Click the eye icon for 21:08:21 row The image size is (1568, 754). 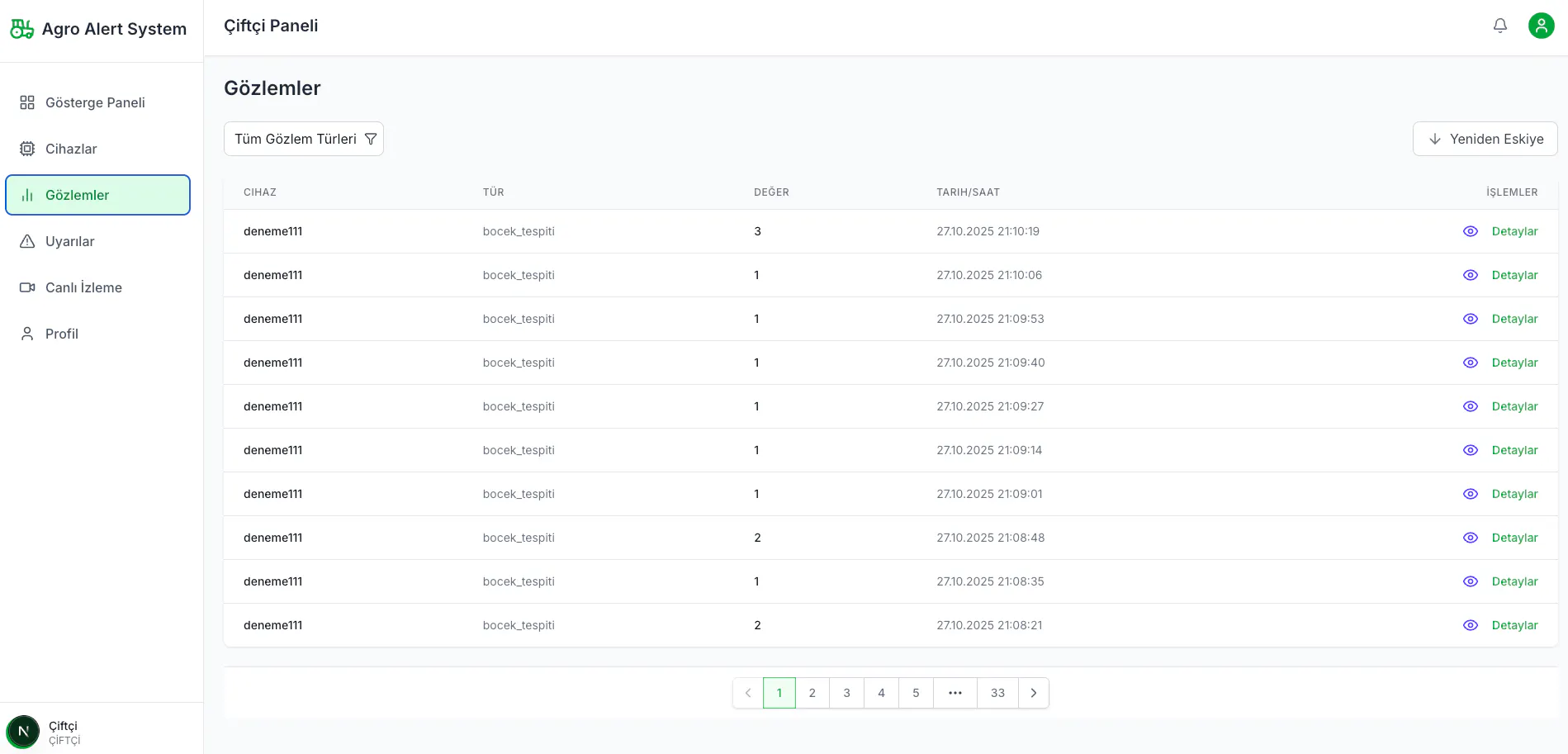coord(1471,625)
